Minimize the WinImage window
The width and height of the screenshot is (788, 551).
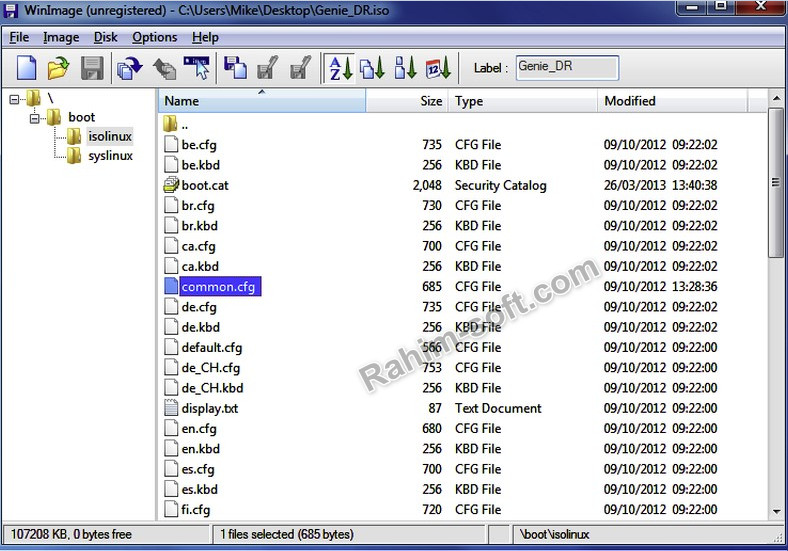click(693, 7)
